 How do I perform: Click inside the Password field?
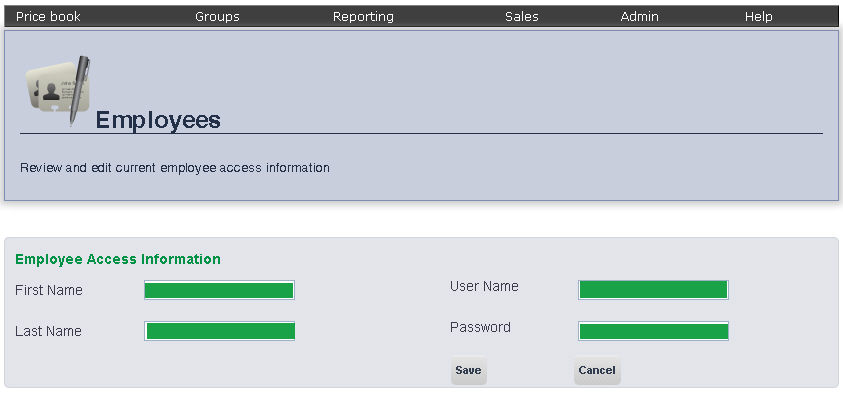coord(653,331)
